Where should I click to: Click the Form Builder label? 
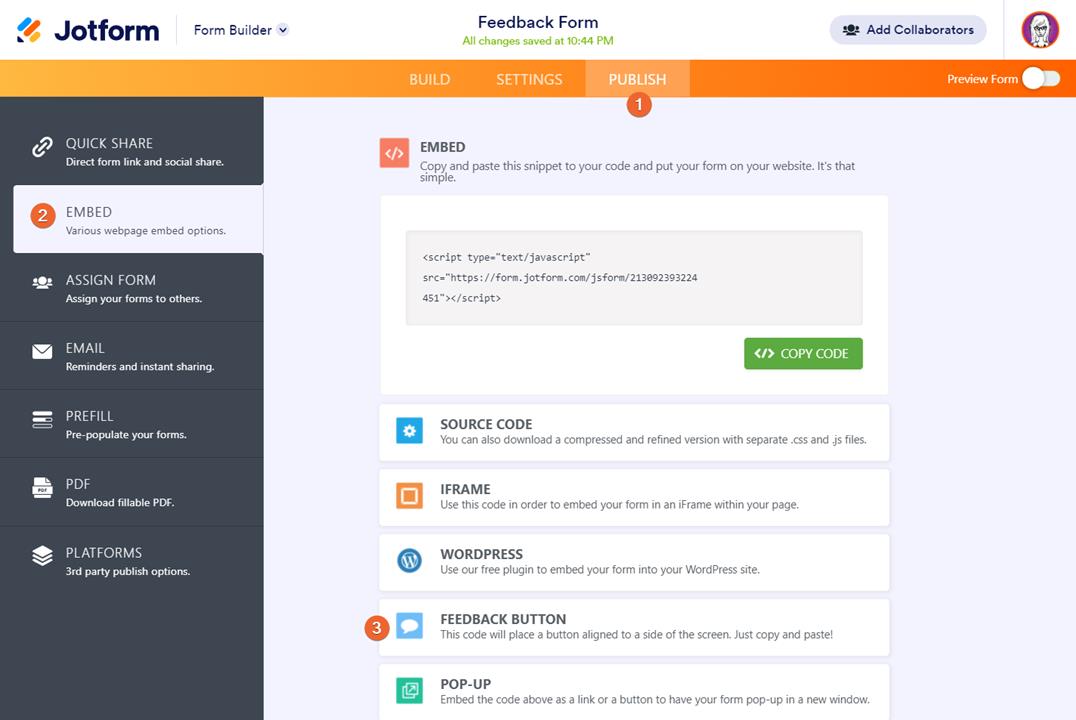[x=233, y=30]
